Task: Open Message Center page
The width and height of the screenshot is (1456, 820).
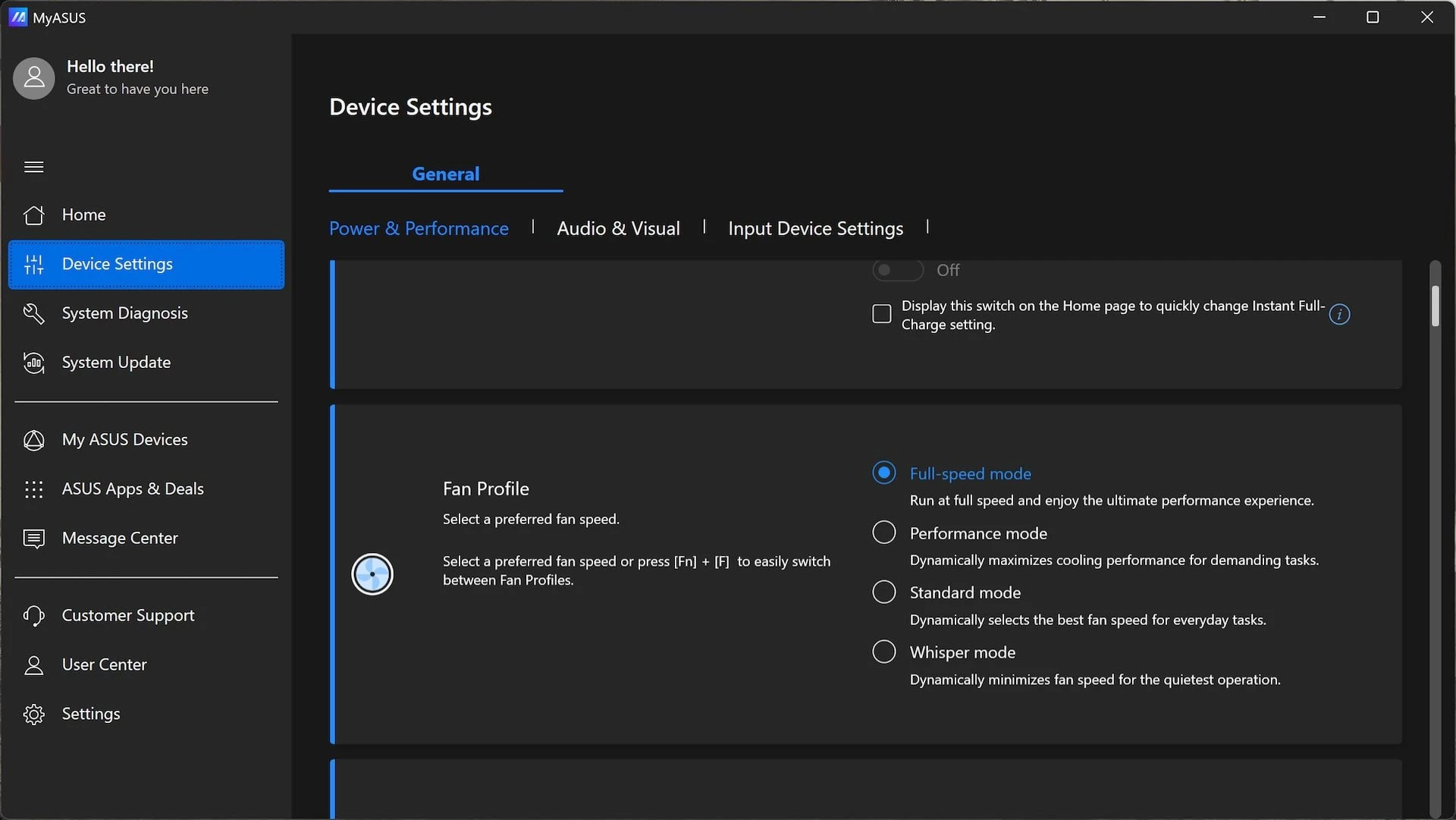Action: [x=146, y=539]
